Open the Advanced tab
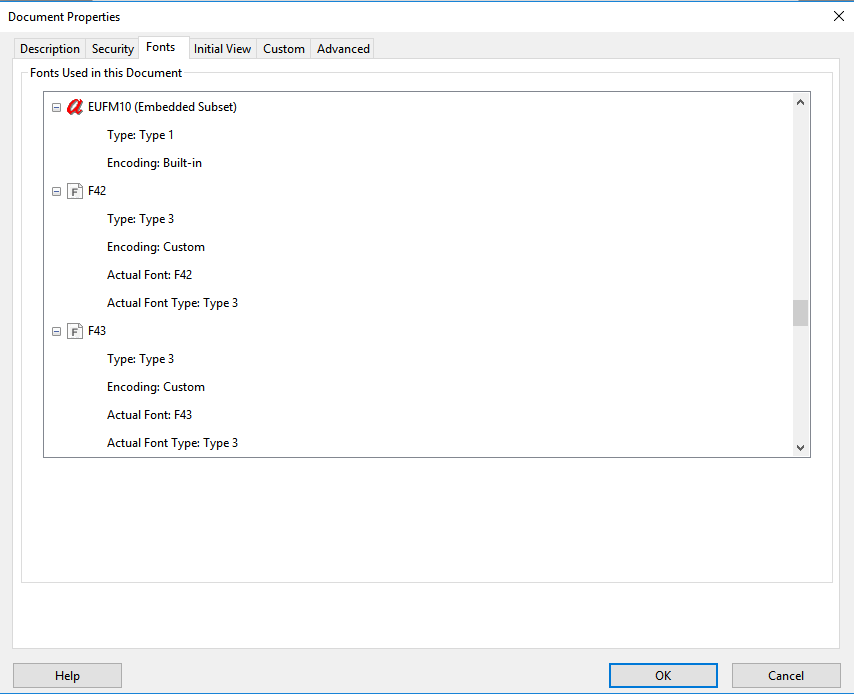This screenshot has width=854, height=694. [342, 48]
